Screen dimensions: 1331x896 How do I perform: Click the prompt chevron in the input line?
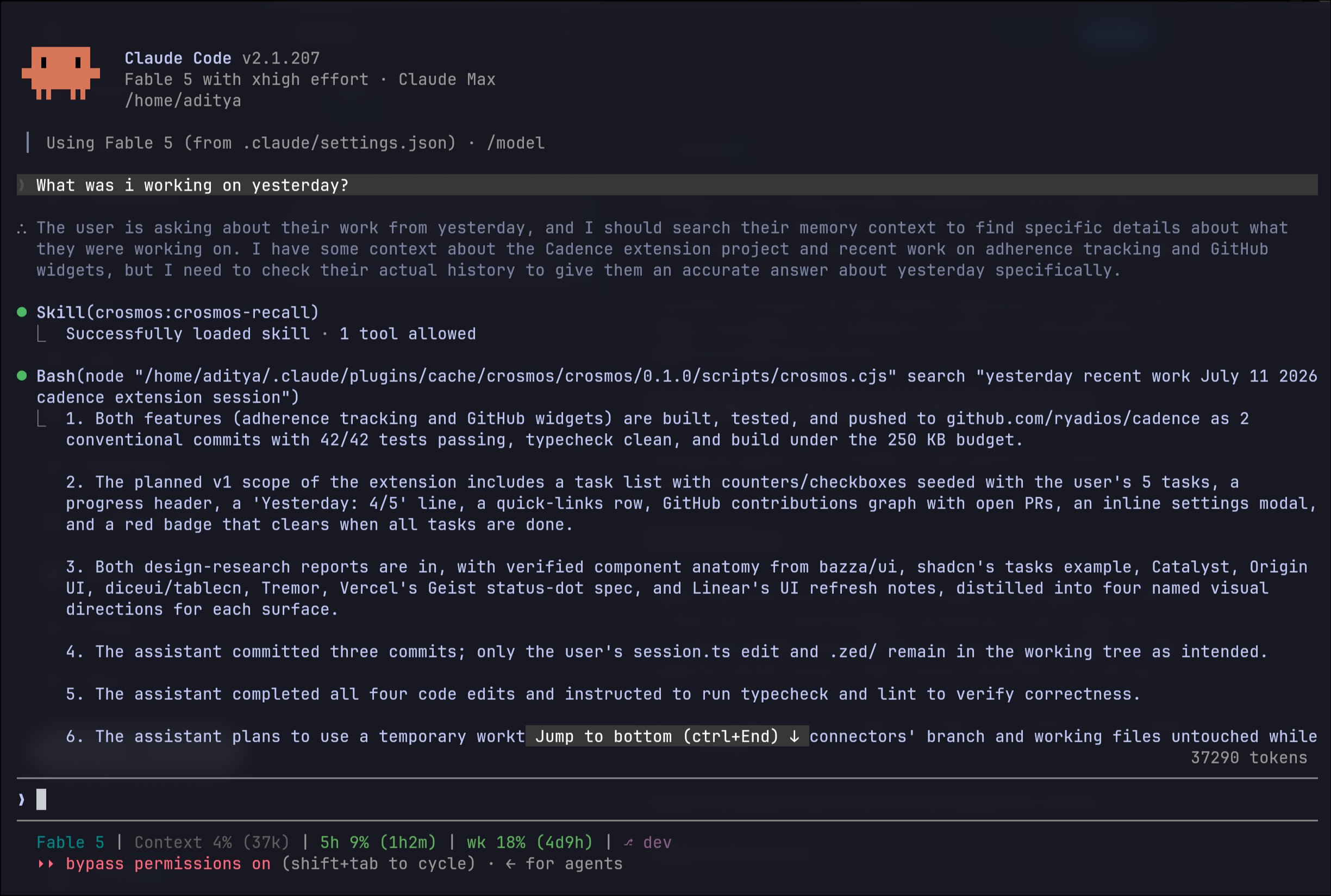(22, 799)
